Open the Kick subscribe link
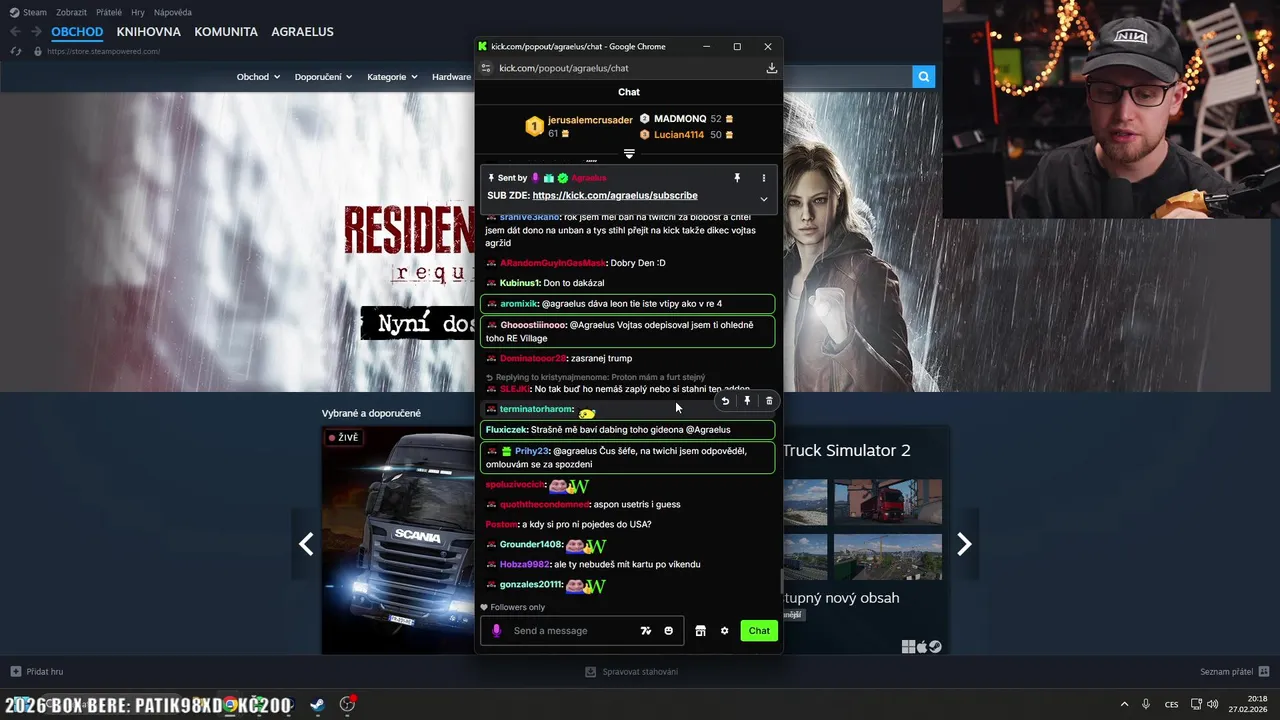Screen dimensions: 1280x720 click(615, 196)
